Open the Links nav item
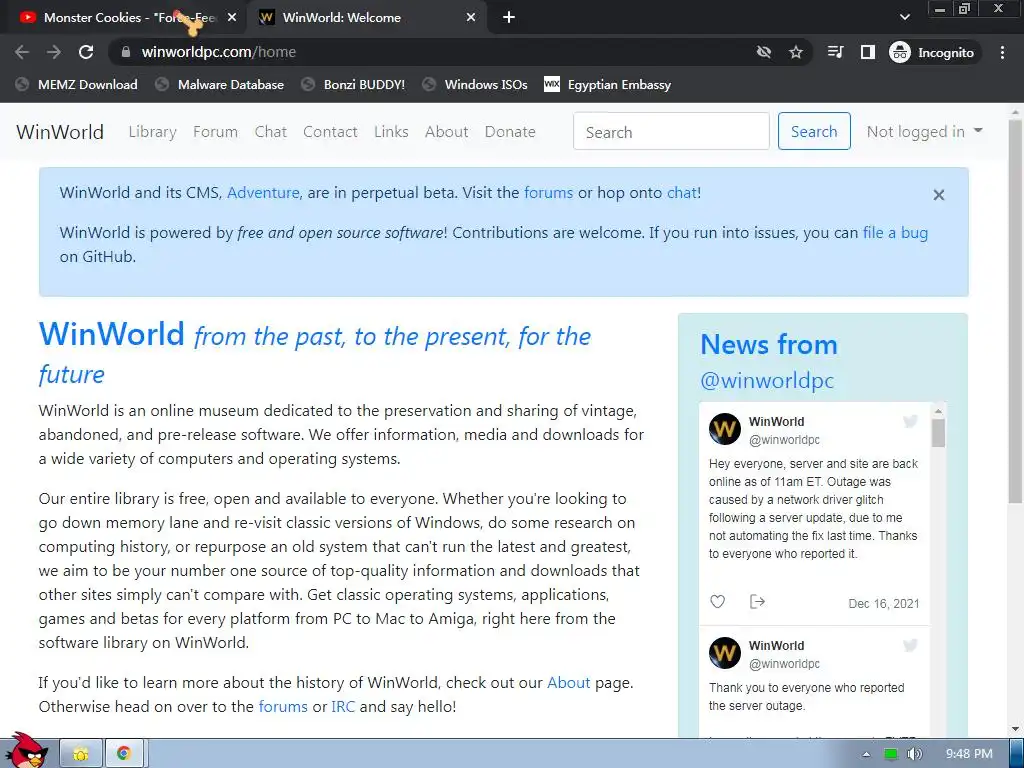This screenshot has height=768, width=1024. pos(391,132)
